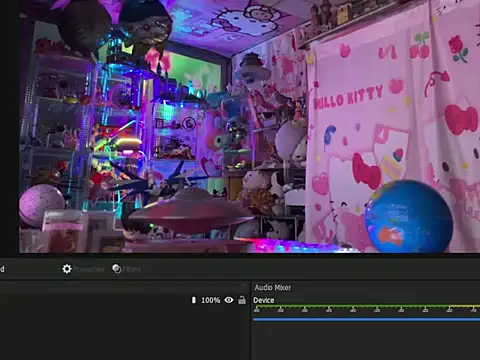Toggle source visibility with eye icon
Viewport: 480px width, 360px height.
[x=229, y=300]
